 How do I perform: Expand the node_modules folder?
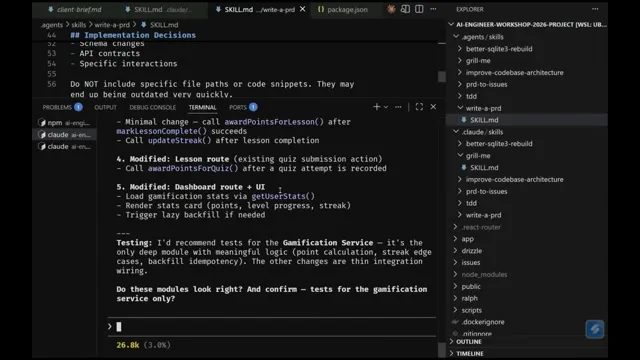(x=527, y=275)
